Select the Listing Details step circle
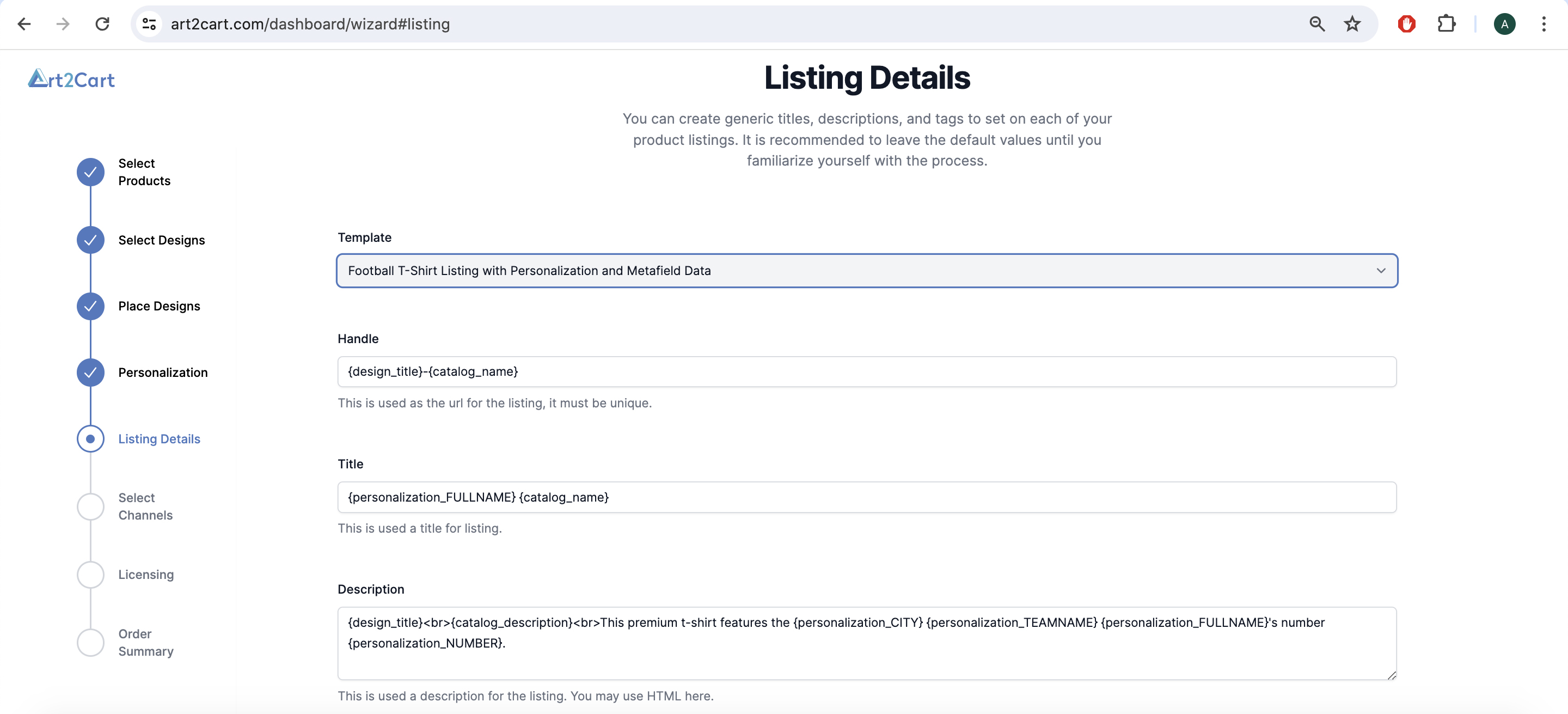Viewport: 1568px width, 714px height. (90, 439)
